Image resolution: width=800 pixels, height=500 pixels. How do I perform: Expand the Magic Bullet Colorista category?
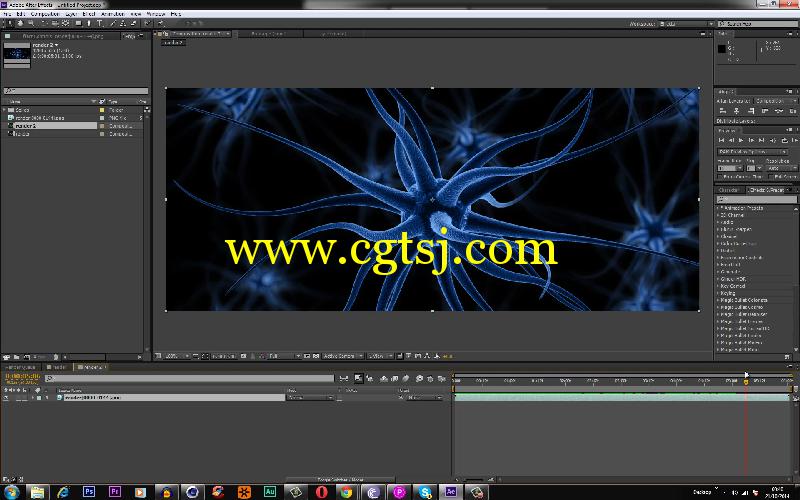(x=718, y=301)
